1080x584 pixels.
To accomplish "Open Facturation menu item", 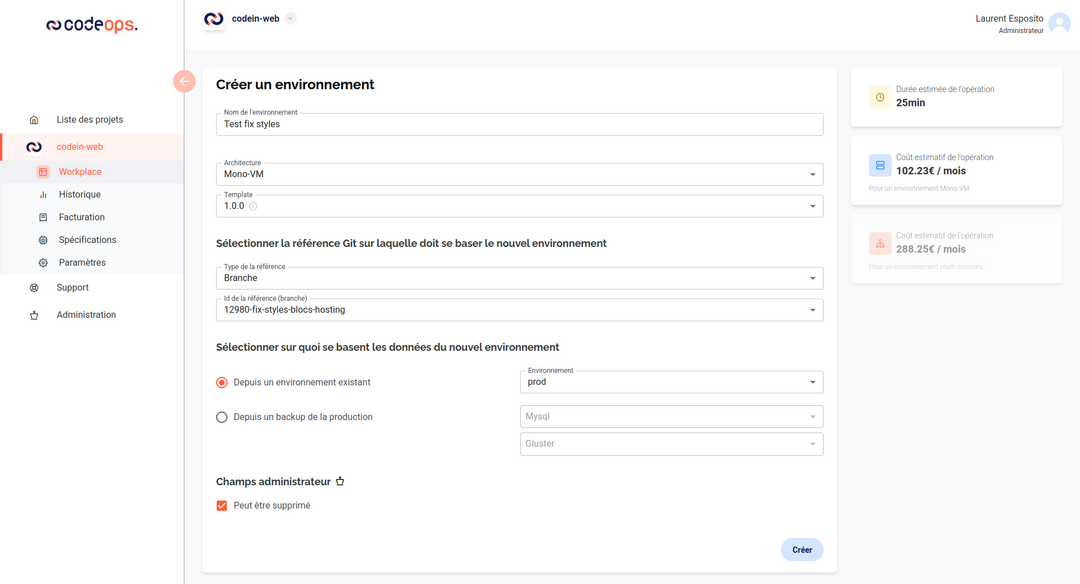I will pos(81,217).
